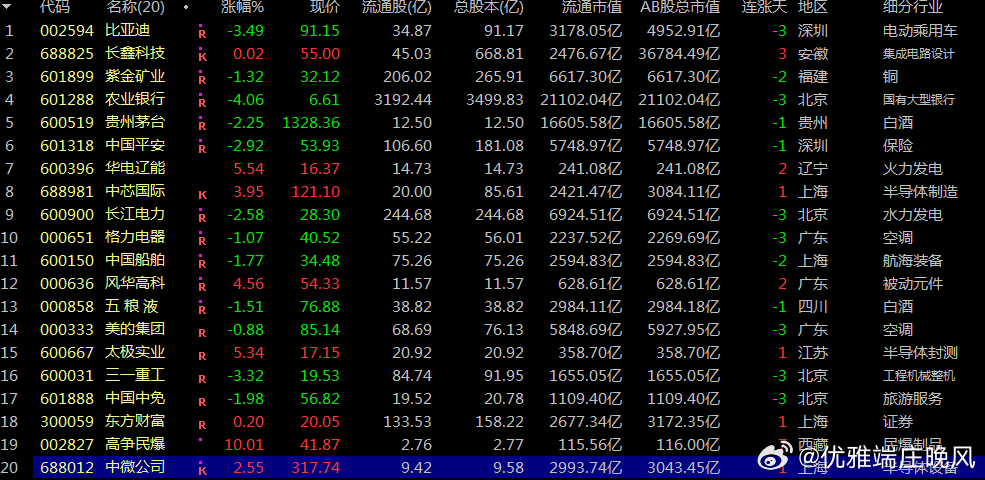This screenshot has height=480, width=985.
Task: Sort by the 现价 column header
Action: (x=325, y=8)
